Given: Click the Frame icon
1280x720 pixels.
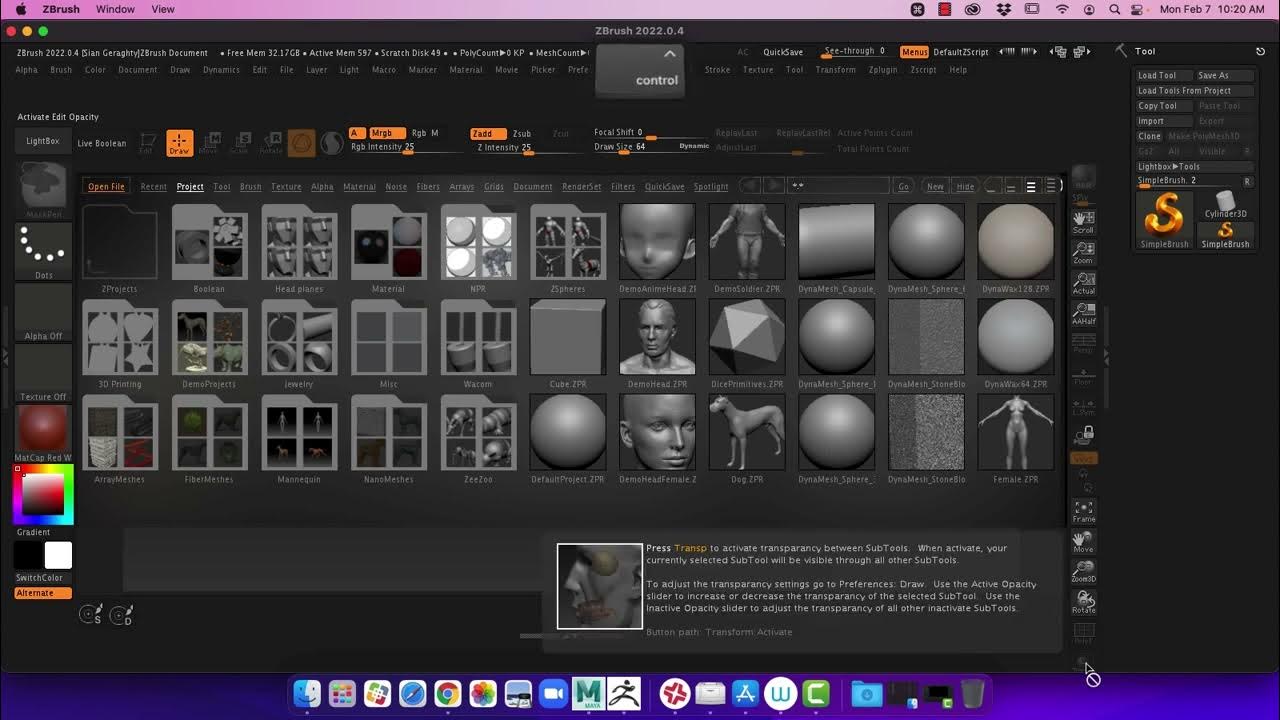Looking at the screenshot, I should point(1083,511).
